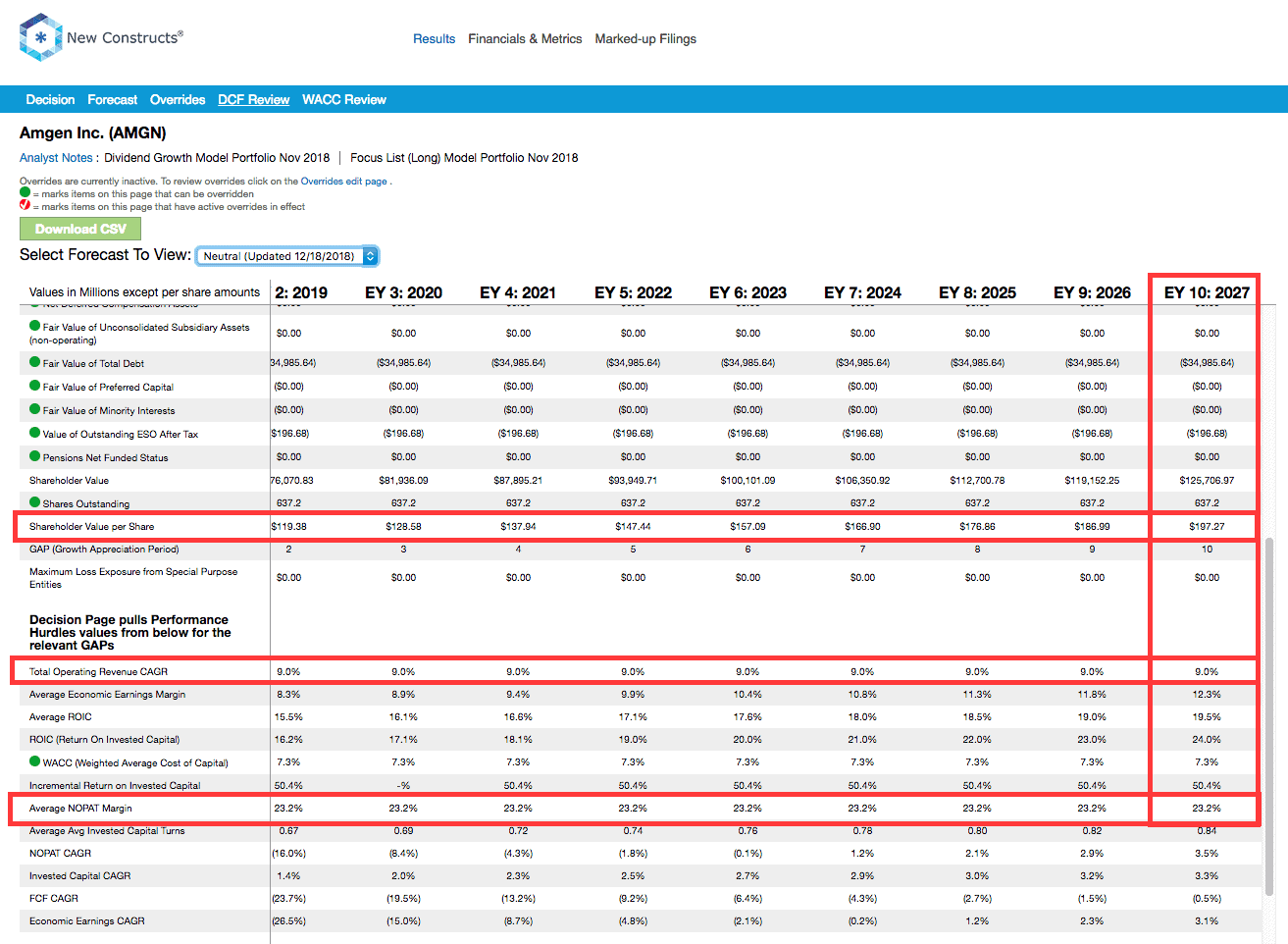Open Marked-up Filings tab

click(x=645, y=39)
